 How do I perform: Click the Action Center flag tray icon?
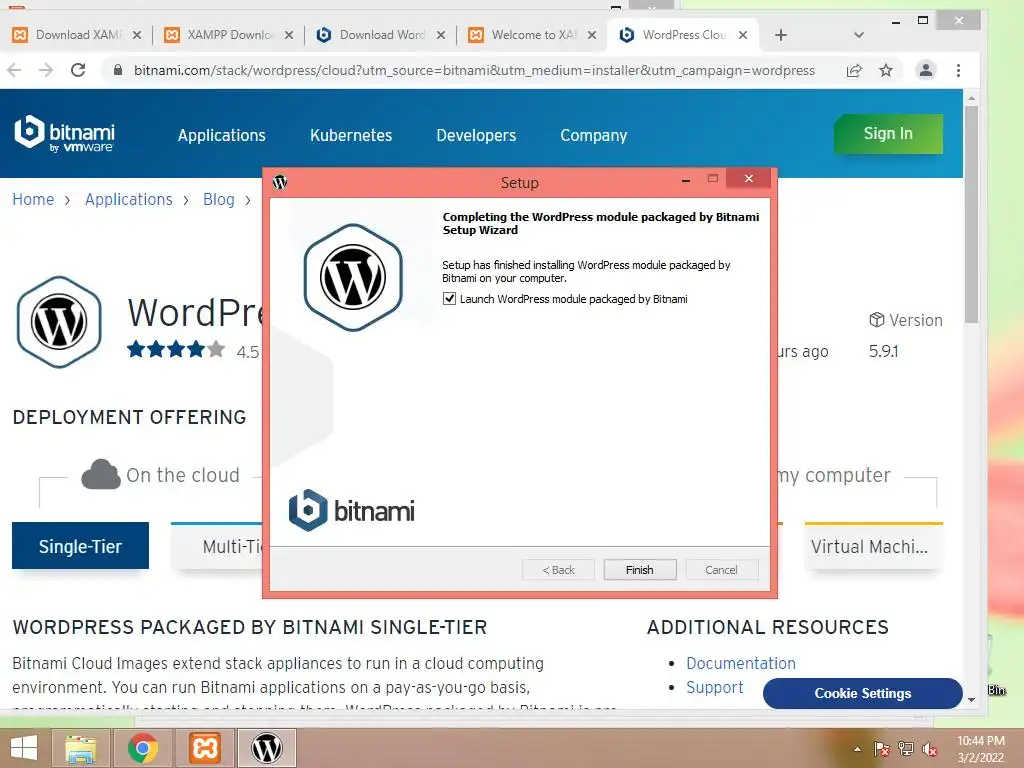click(x=881, y=749)
